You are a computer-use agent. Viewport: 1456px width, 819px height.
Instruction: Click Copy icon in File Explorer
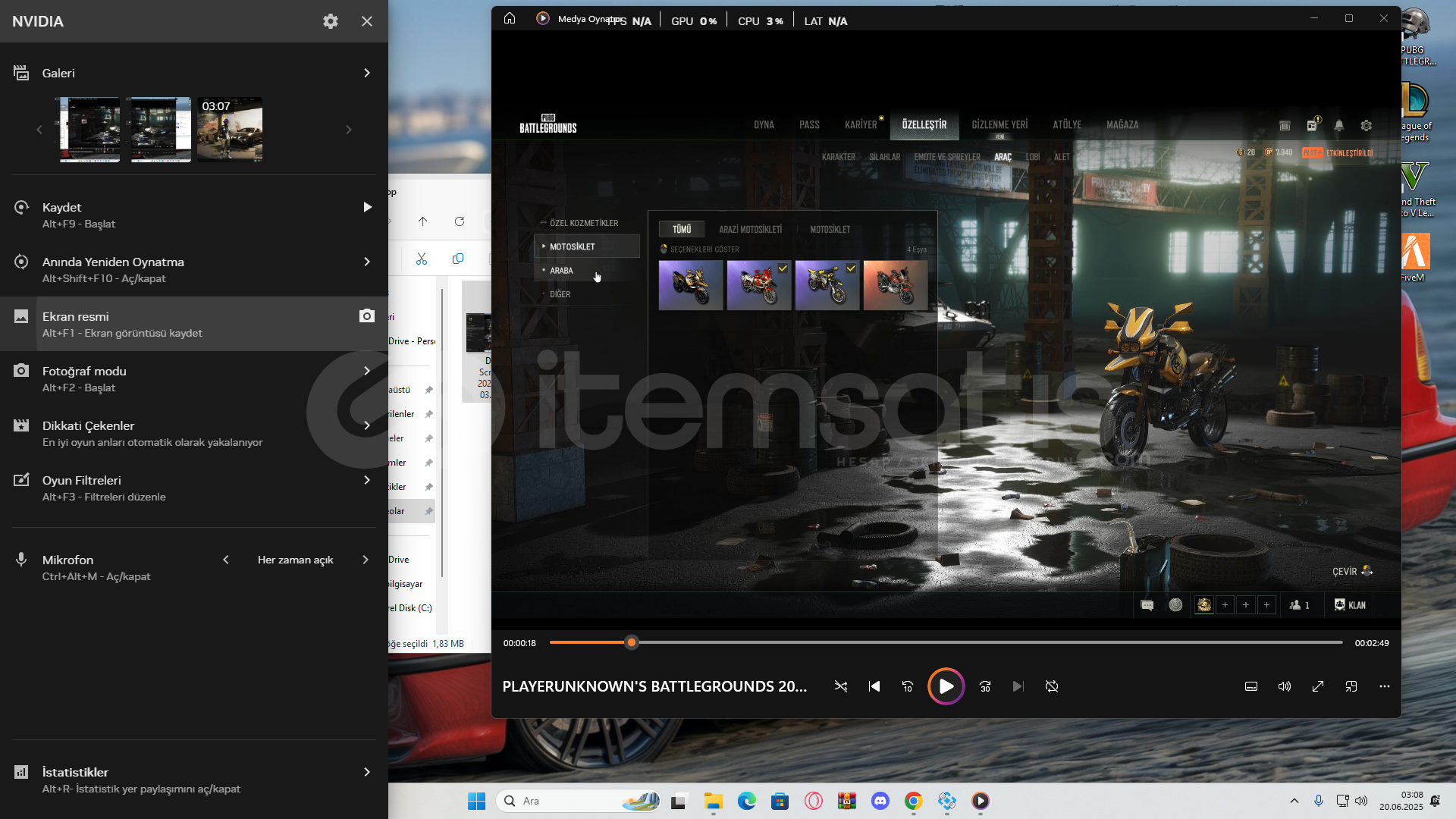coord(458,259)
